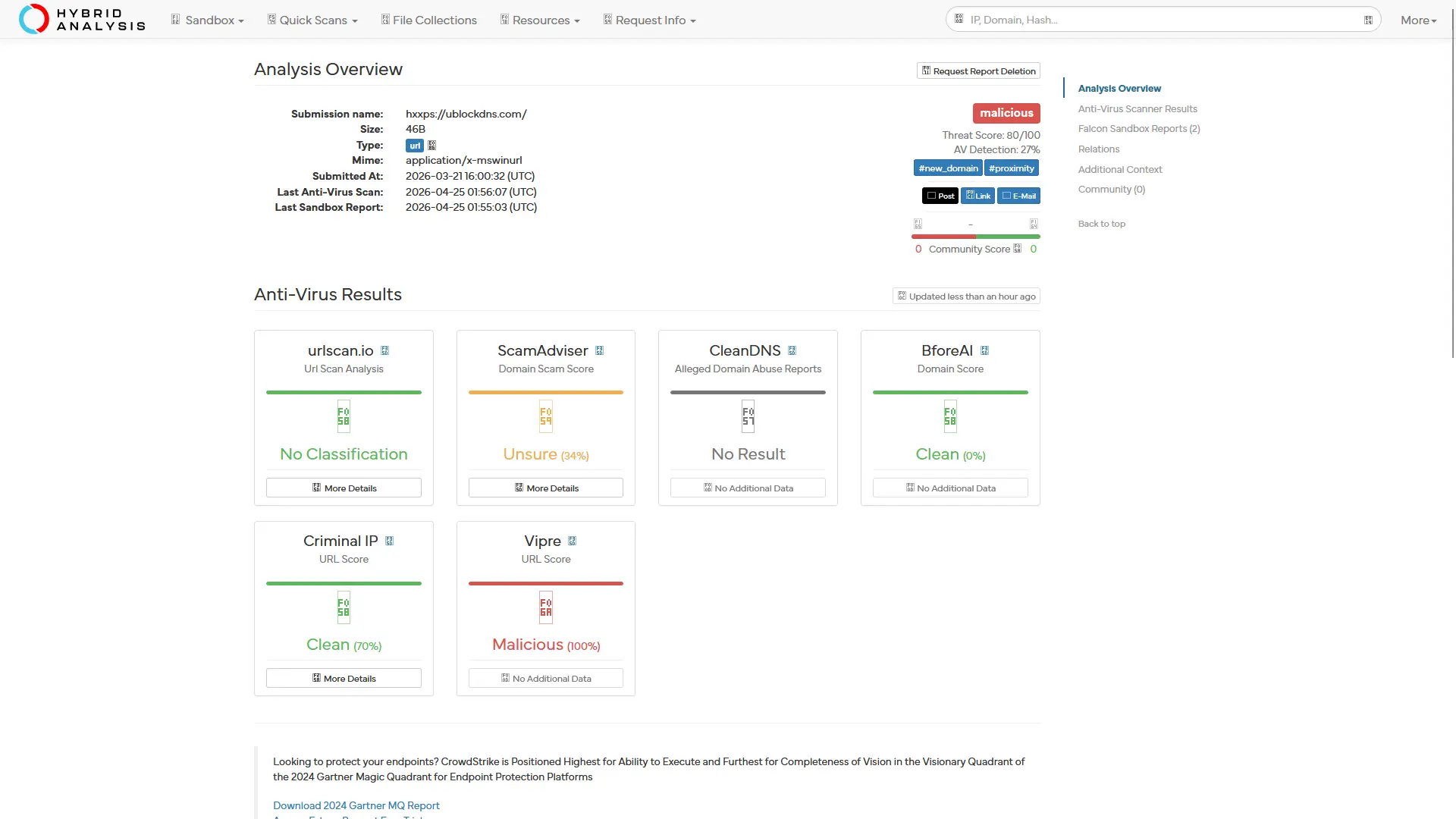This screenshot has width=1456, height=819.
Task: Click the No Classification result text
Action: click(x=344, y=454)
